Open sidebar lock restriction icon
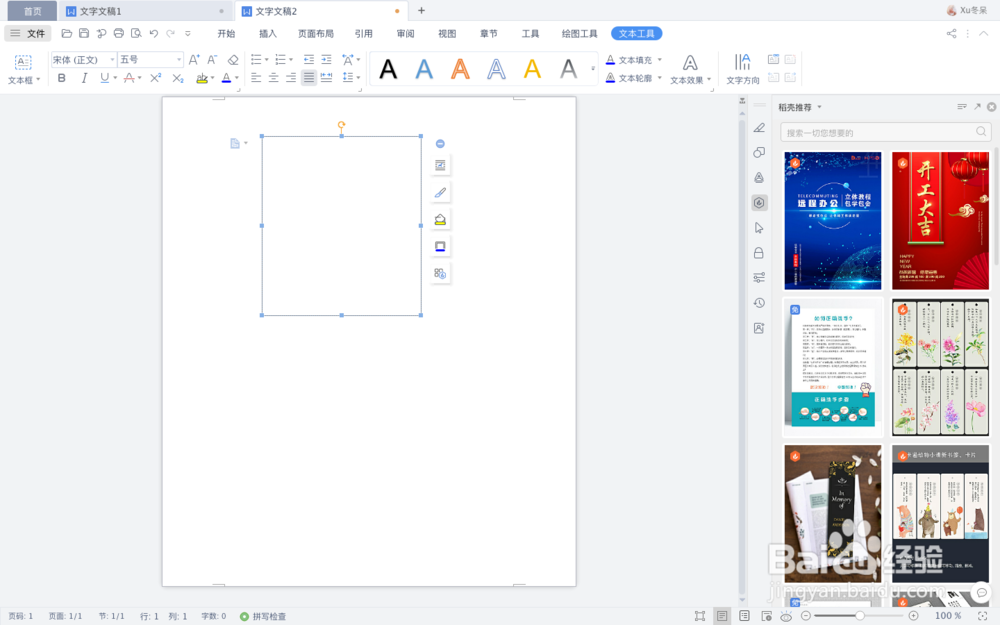The height and width of the screenshot is (625, 1000). coord(759,253)
